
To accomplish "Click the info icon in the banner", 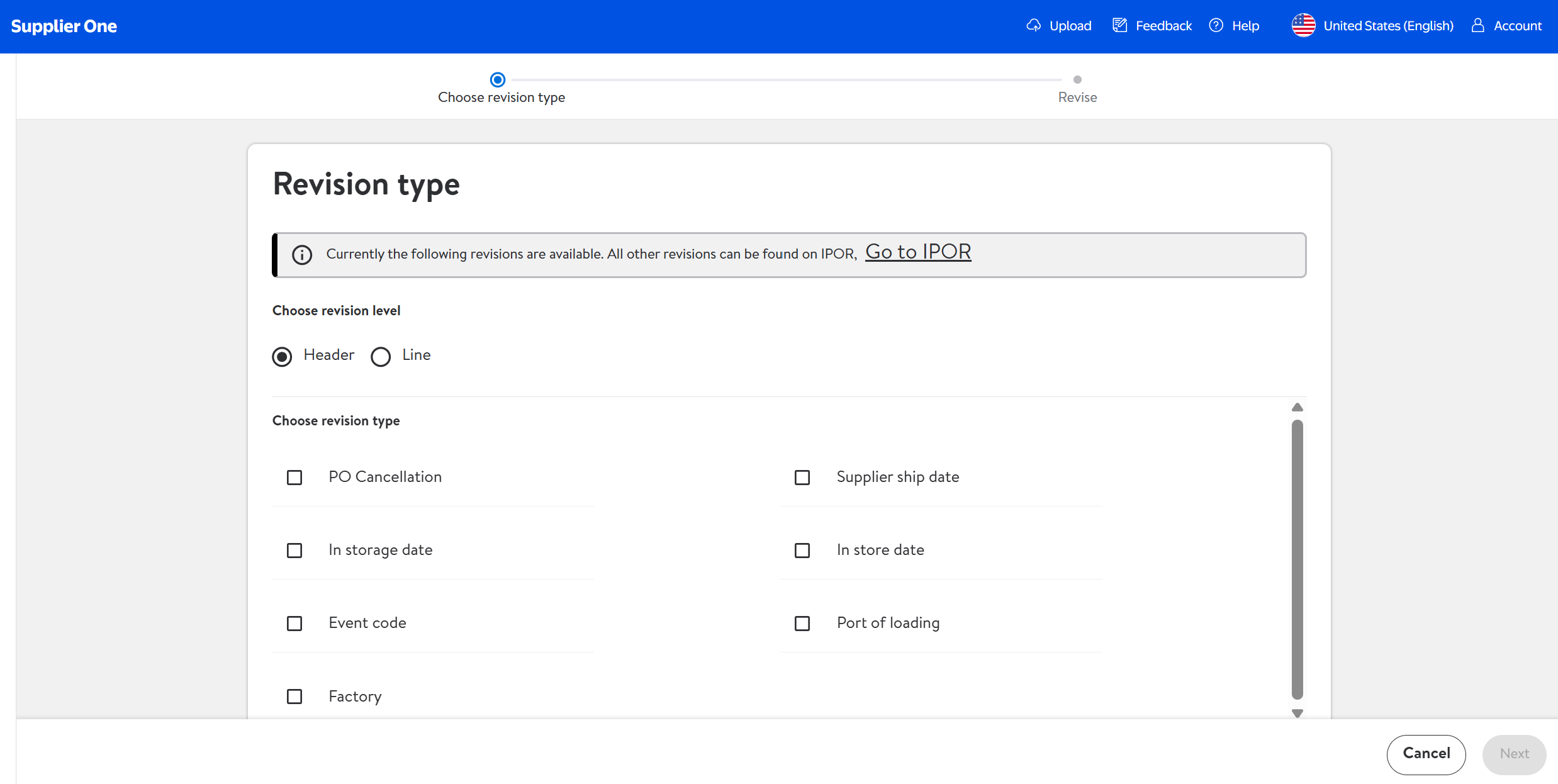I will click(x=302, y=255).
